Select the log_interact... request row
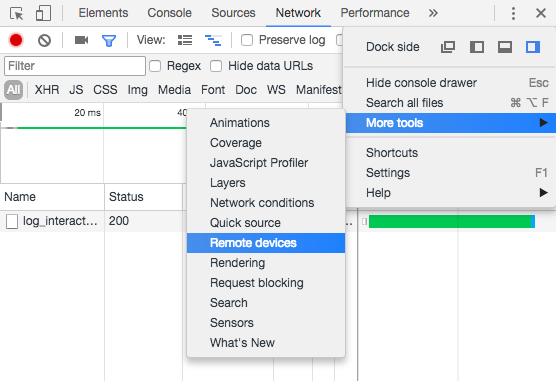 pyautogui.click(x=60, y=221)
